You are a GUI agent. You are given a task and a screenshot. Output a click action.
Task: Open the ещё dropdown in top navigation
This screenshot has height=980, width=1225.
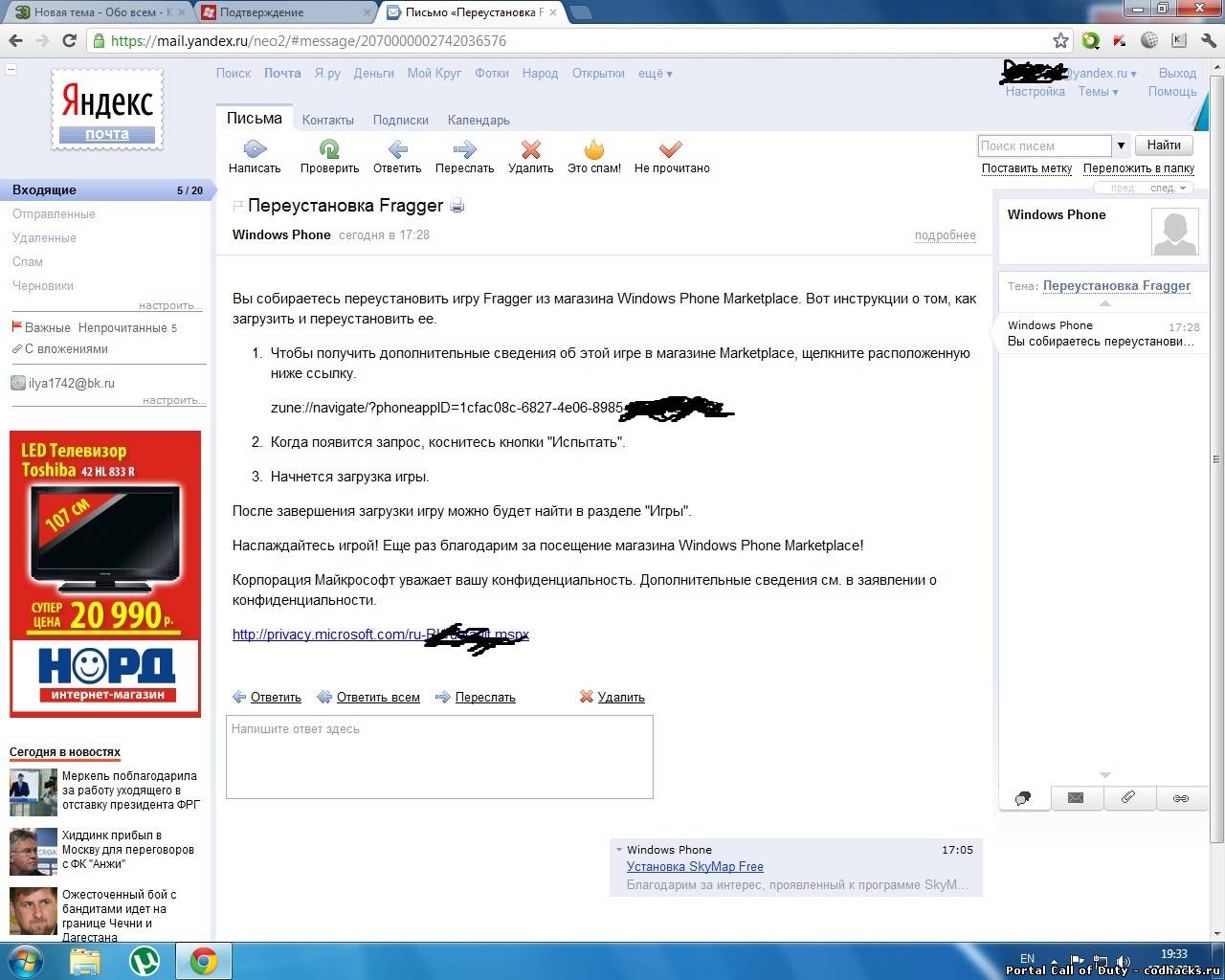656,73
